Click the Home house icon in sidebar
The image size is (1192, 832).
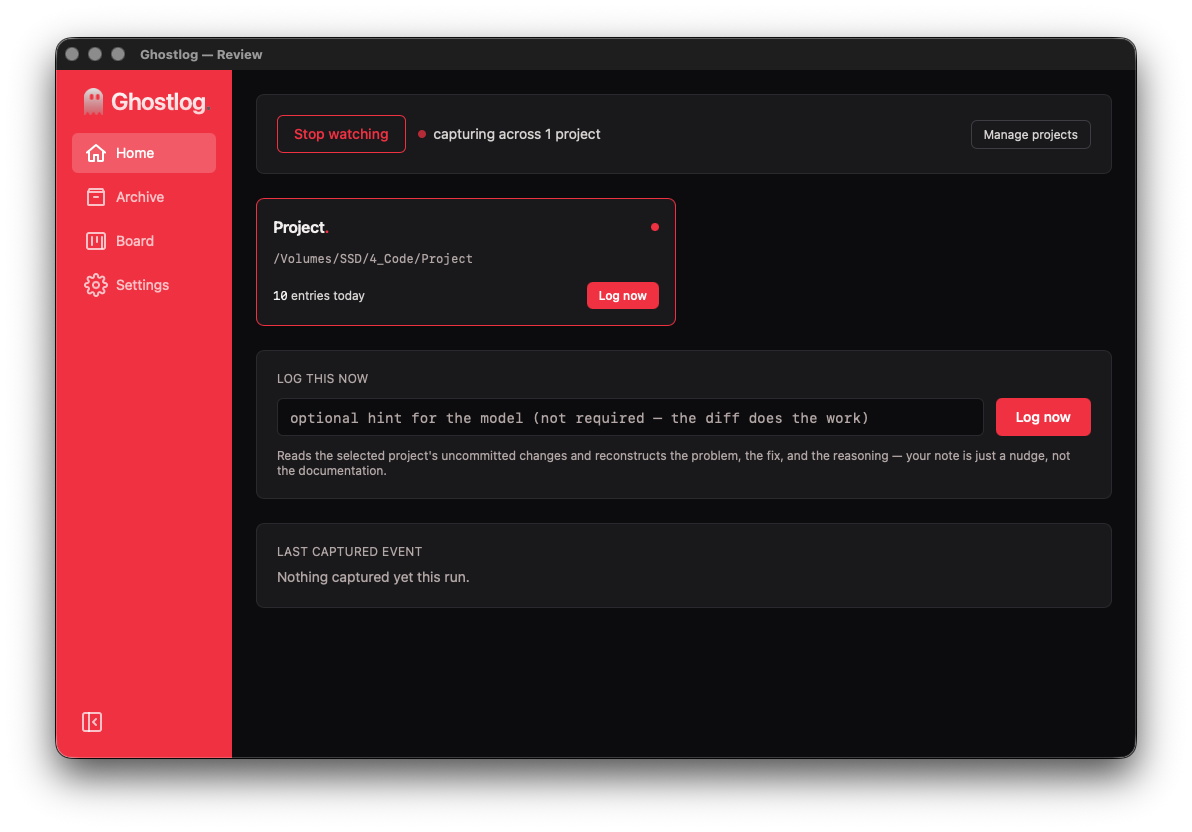click(x=96, y=153)
